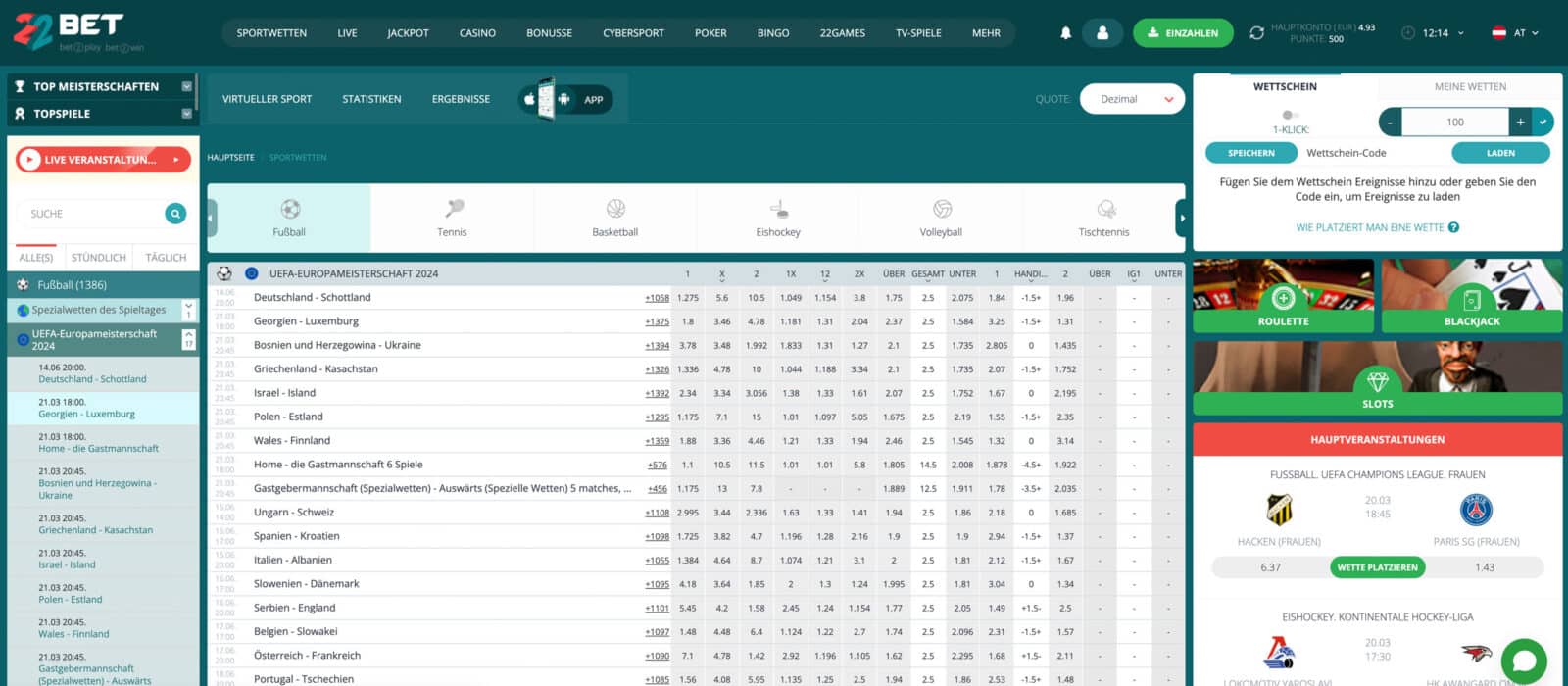Click the 22BET logo
Viewport: 1568px width, 686px height.
pos(79,32)
